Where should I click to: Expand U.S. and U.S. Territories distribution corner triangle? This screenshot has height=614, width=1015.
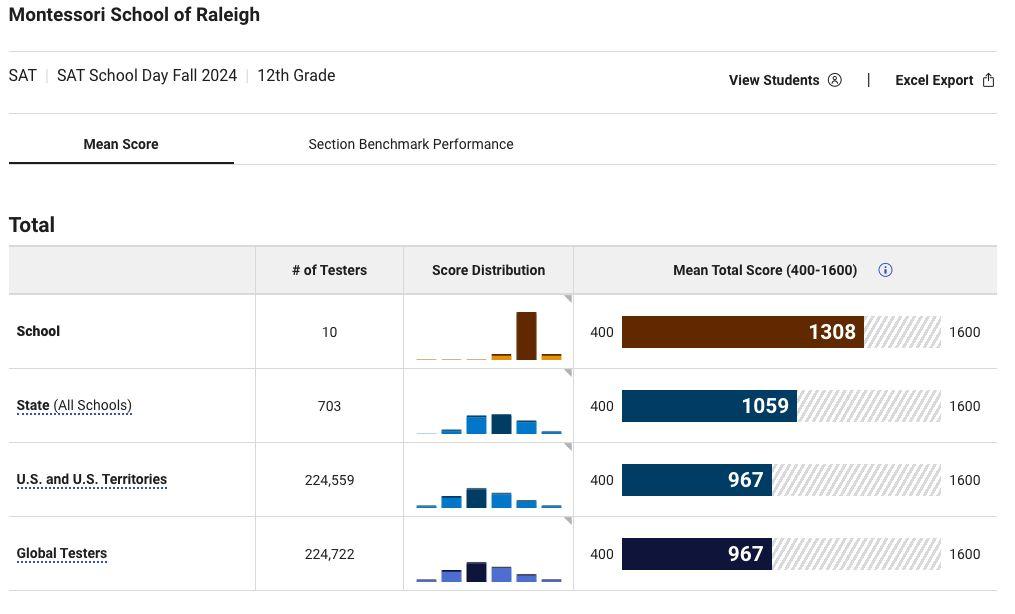pyautogui.click(x=568, y=447)
